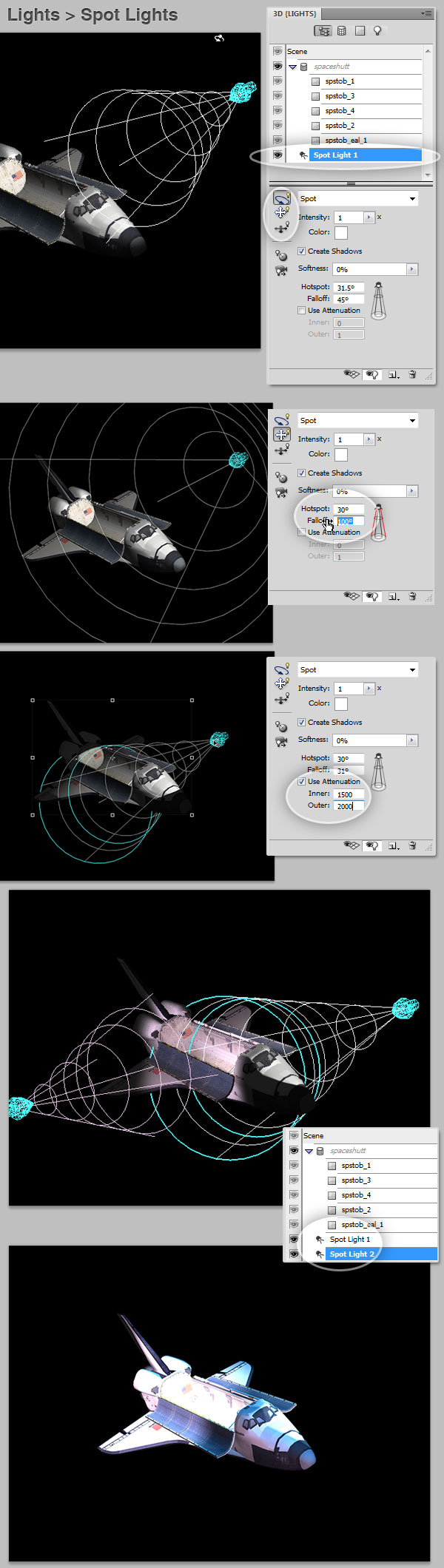
Task: Filter by meshes in 3D panel header
Action: (x=342, y=31)
